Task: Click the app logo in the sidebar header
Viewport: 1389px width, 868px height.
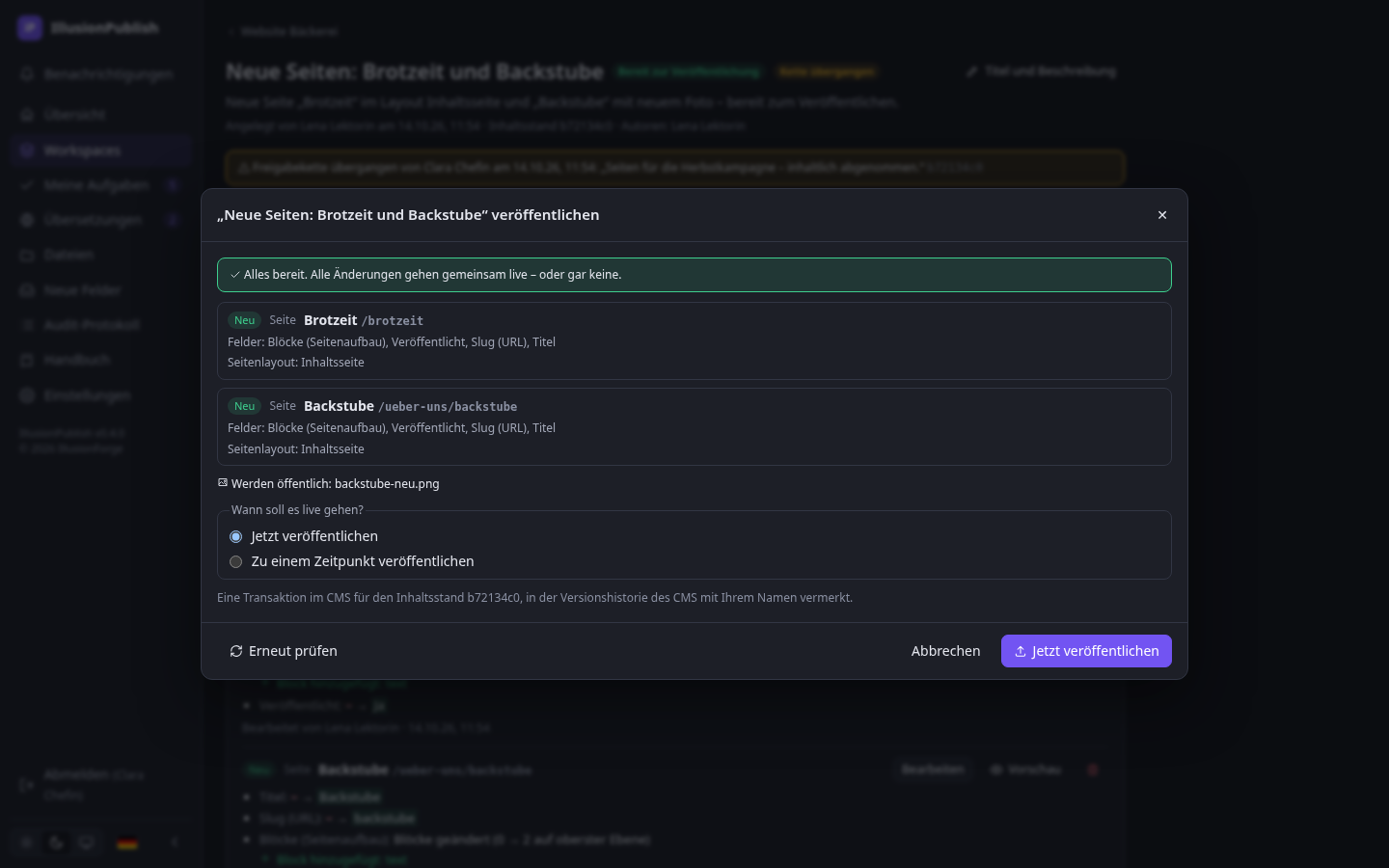Action: [30, 28]
